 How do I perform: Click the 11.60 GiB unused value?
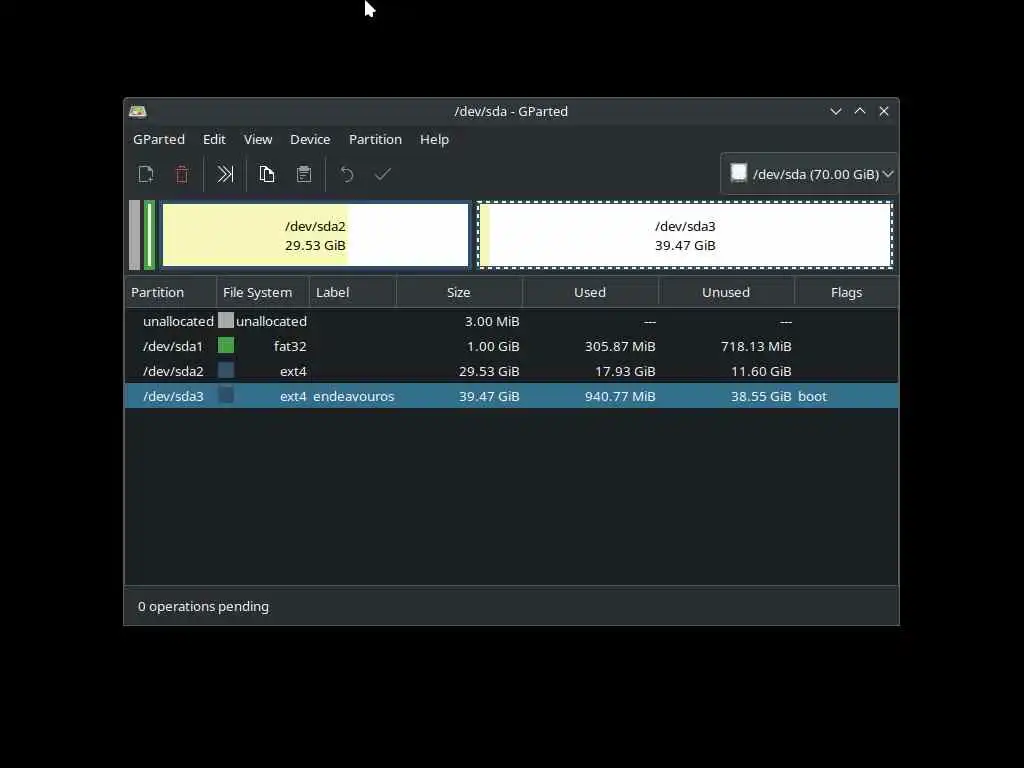[x=761, y=372]
